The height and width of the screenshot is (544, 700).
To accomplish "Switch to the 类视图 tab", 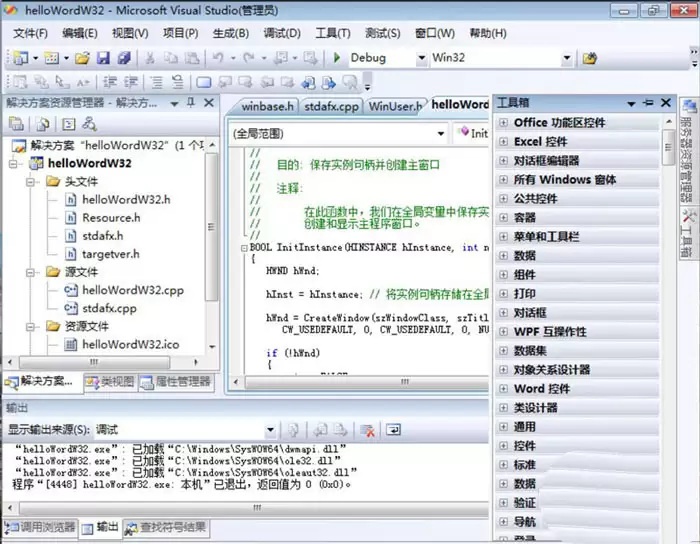I will pos(110,381).
